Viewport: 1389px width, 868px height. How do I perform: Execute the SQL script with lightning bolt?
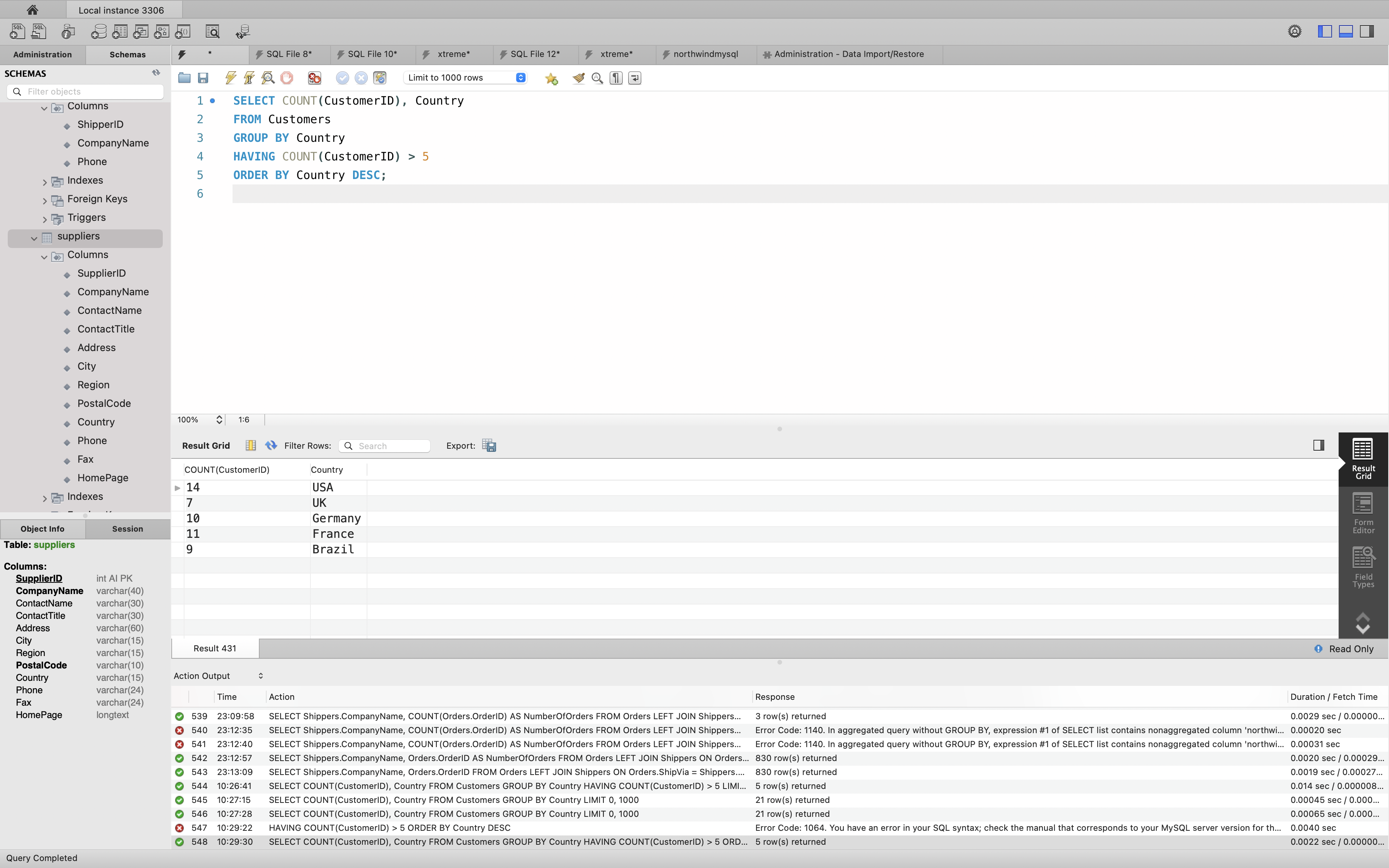tap(231, 77)
